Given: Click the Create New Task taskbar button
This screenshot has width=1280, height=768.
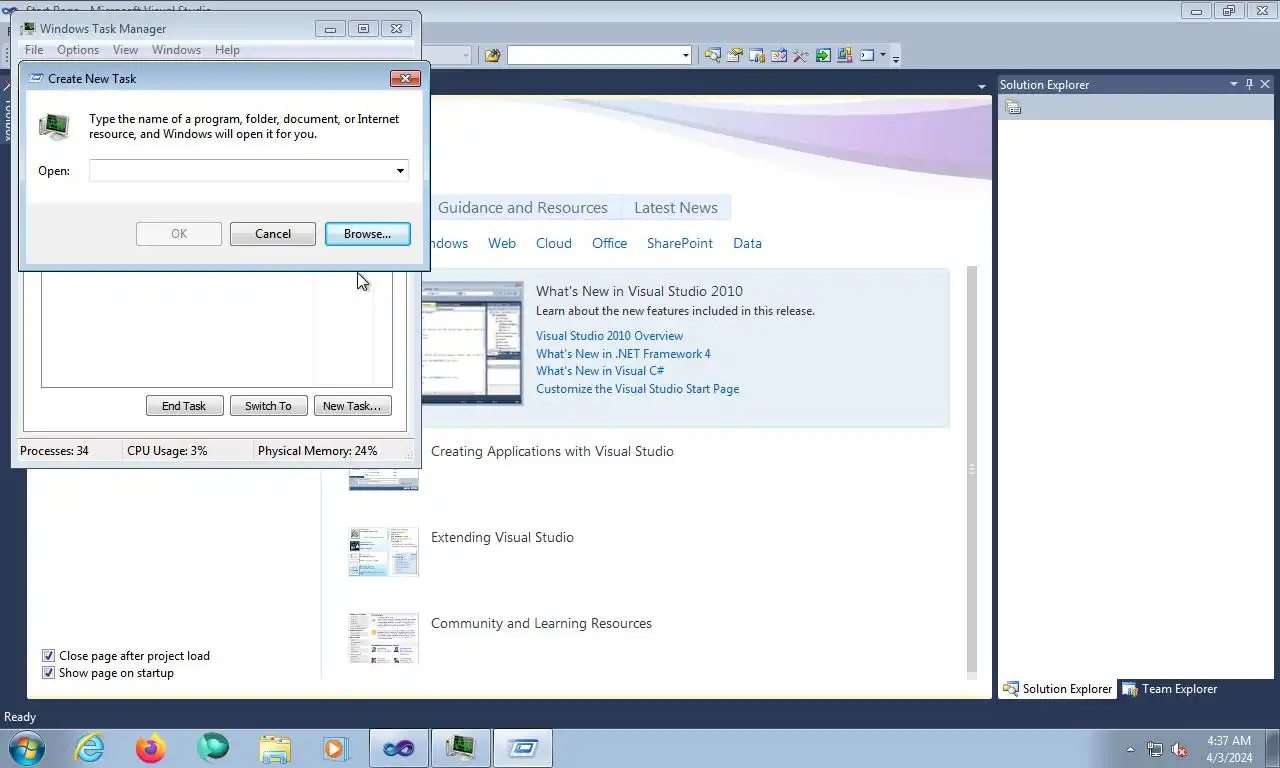Looking at the screenshot, I should click(522, 748).
